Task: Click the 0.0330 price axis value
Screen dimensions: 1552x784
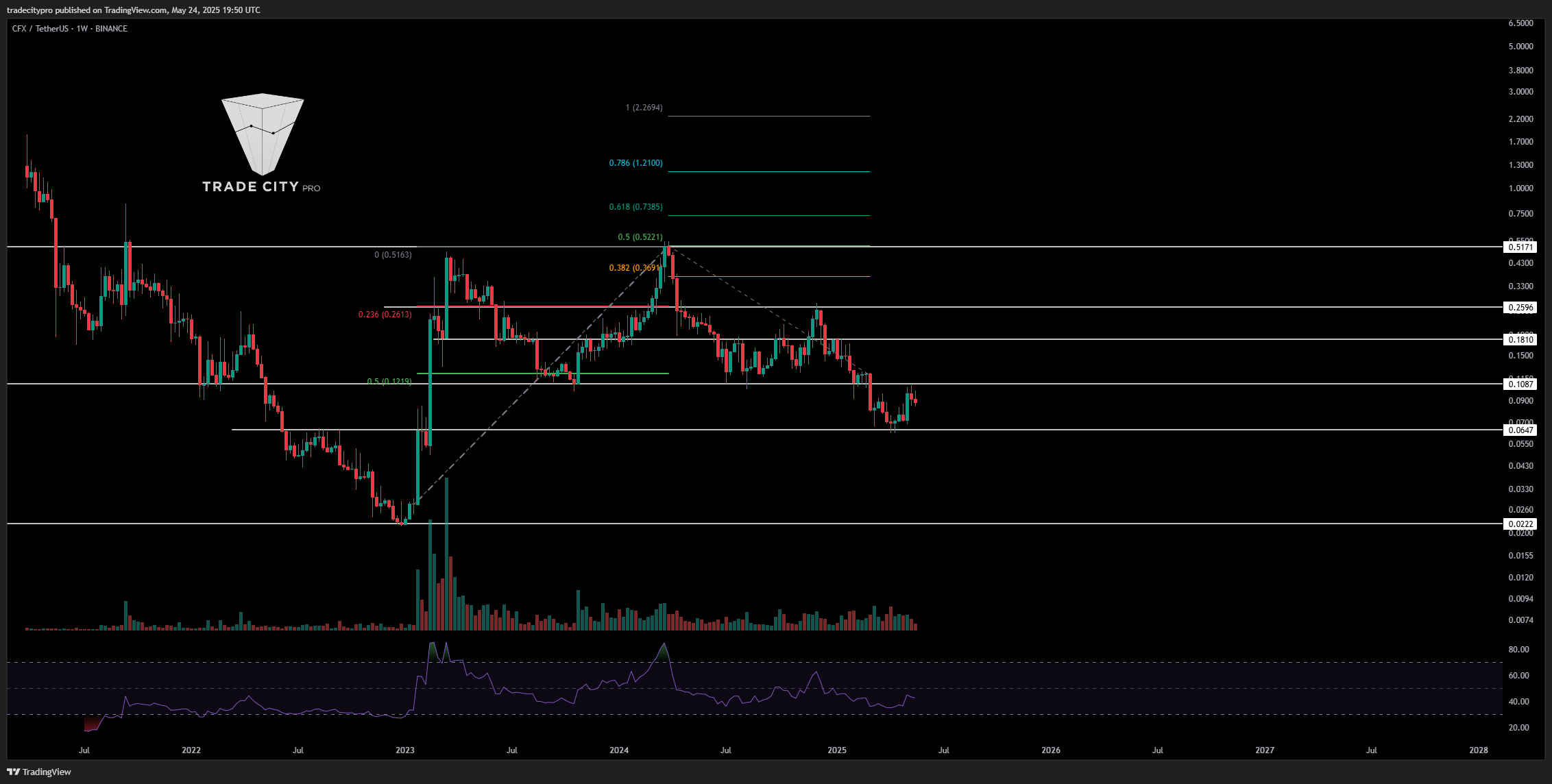Action: 1520,489
